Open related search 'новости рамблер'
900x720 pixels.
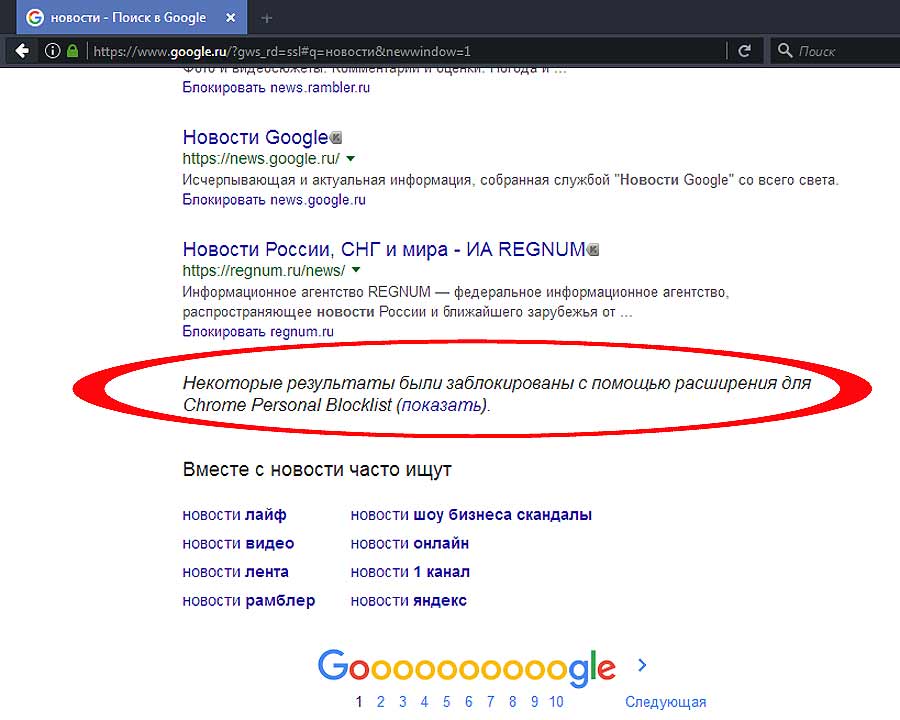click(249, 601)
